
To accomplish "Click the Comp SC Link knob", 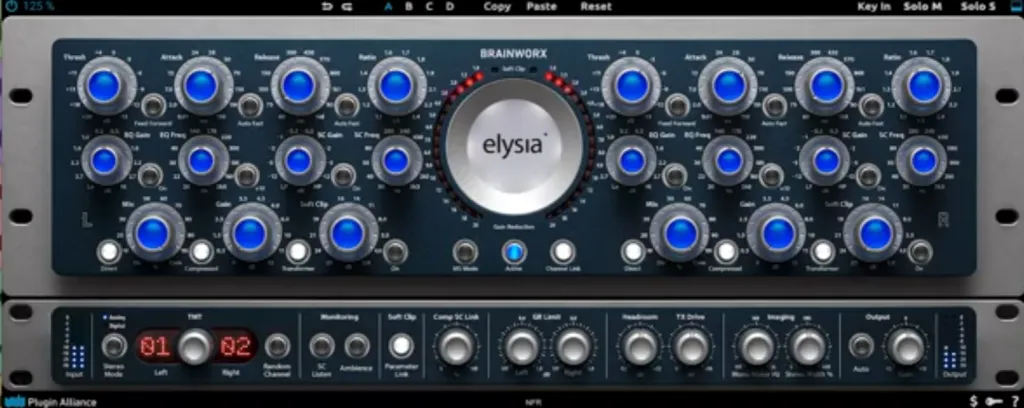I will (456, 346).
